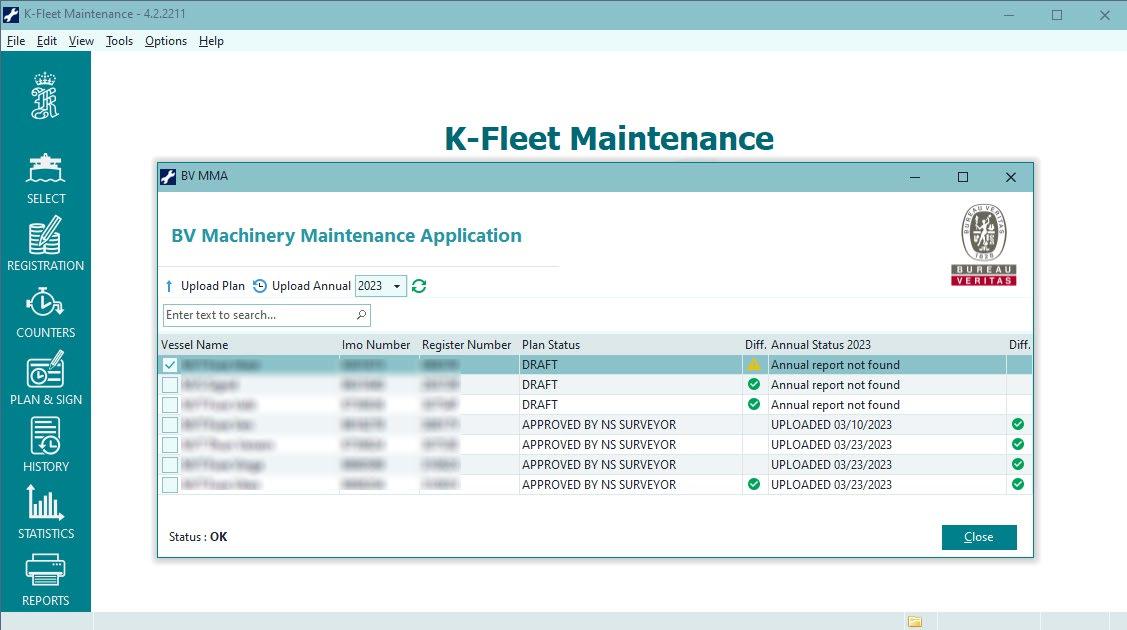Open the COUNTERS sidebar icon

[x=45, y=312]
